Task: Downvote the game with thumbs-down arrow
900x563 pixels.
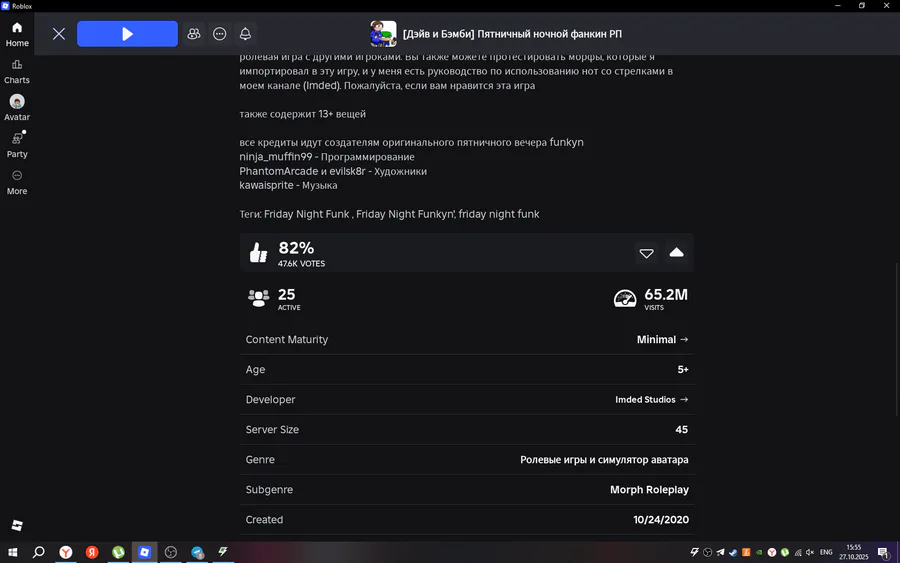Action: click(x=646, y=253)
